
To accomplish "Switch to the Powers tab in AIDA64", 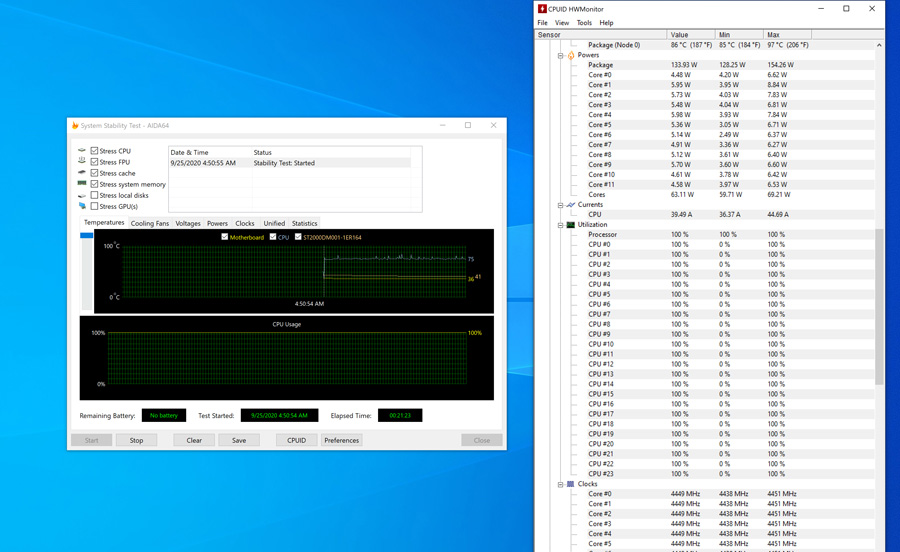I will (217, 223).
